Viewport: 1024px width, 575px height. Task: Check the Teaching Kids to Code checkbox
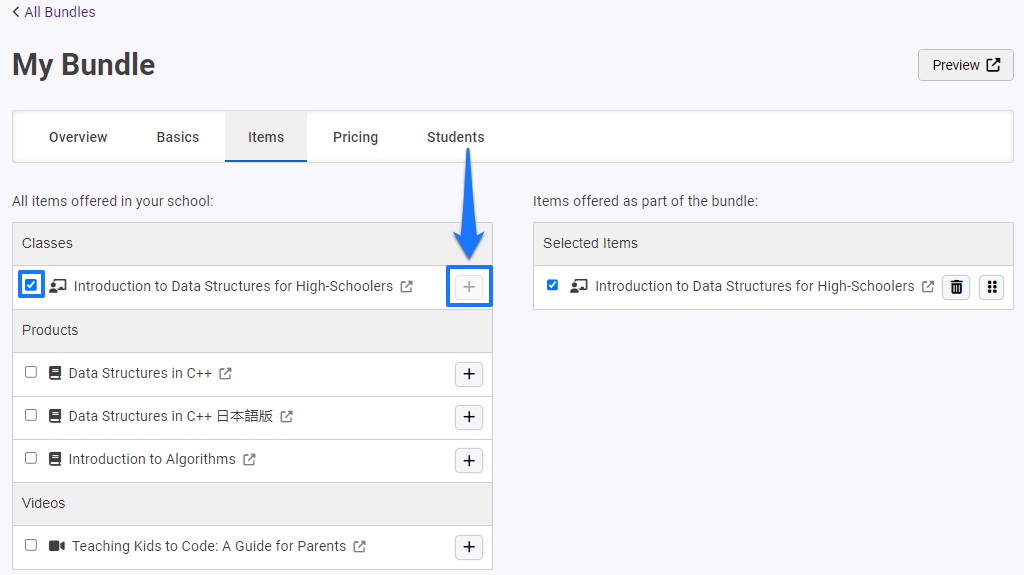pos(31,545)
